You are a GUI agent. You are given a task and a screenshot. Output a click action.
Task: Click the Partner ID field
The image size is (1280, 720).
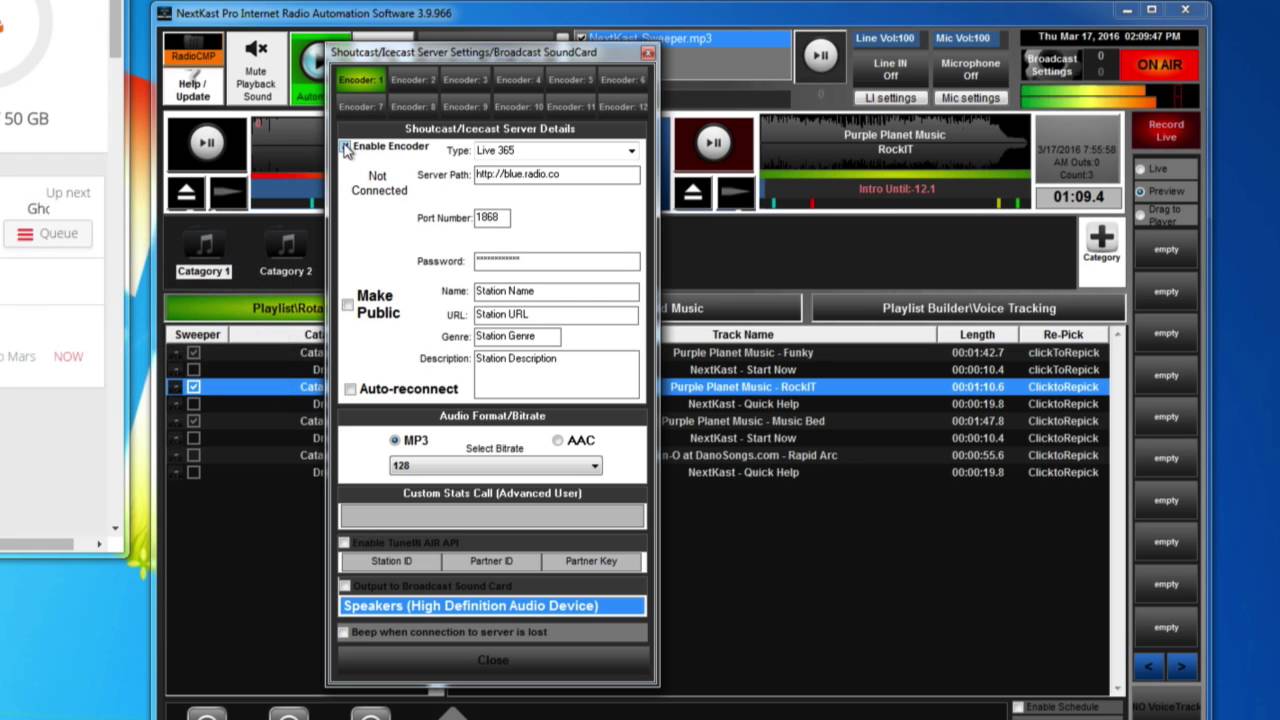point(491,562)
